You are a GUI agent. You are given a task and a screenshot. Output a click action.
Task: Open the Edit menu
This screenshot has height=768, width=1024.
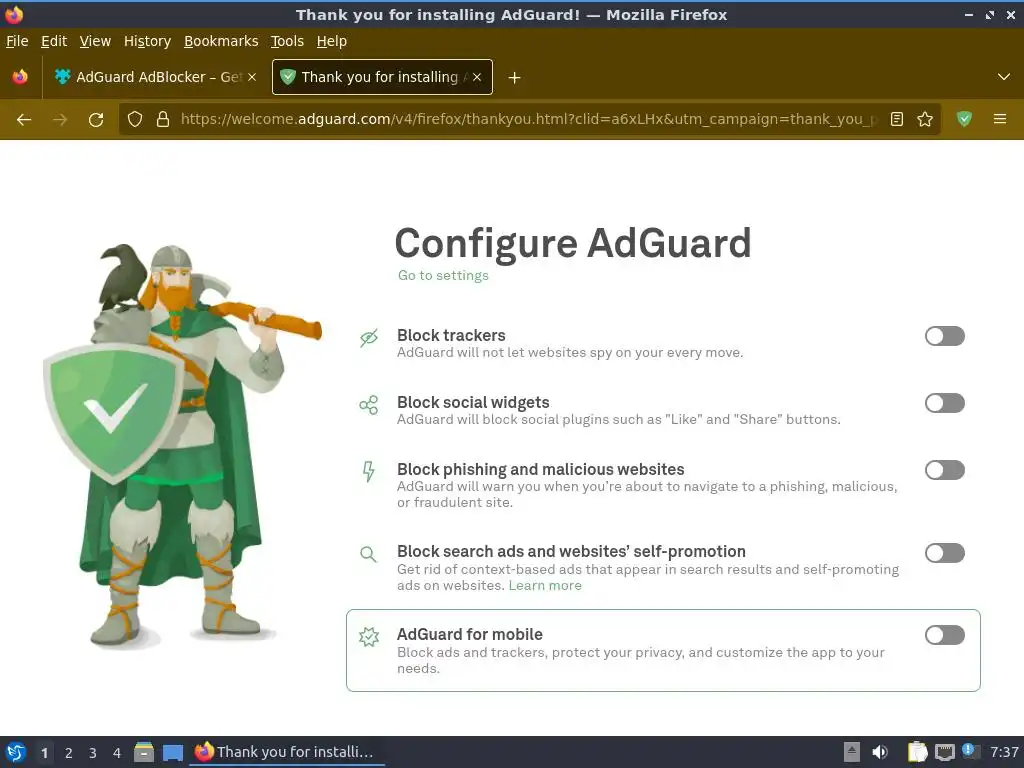pyautogui.click(x=54, y=41)
